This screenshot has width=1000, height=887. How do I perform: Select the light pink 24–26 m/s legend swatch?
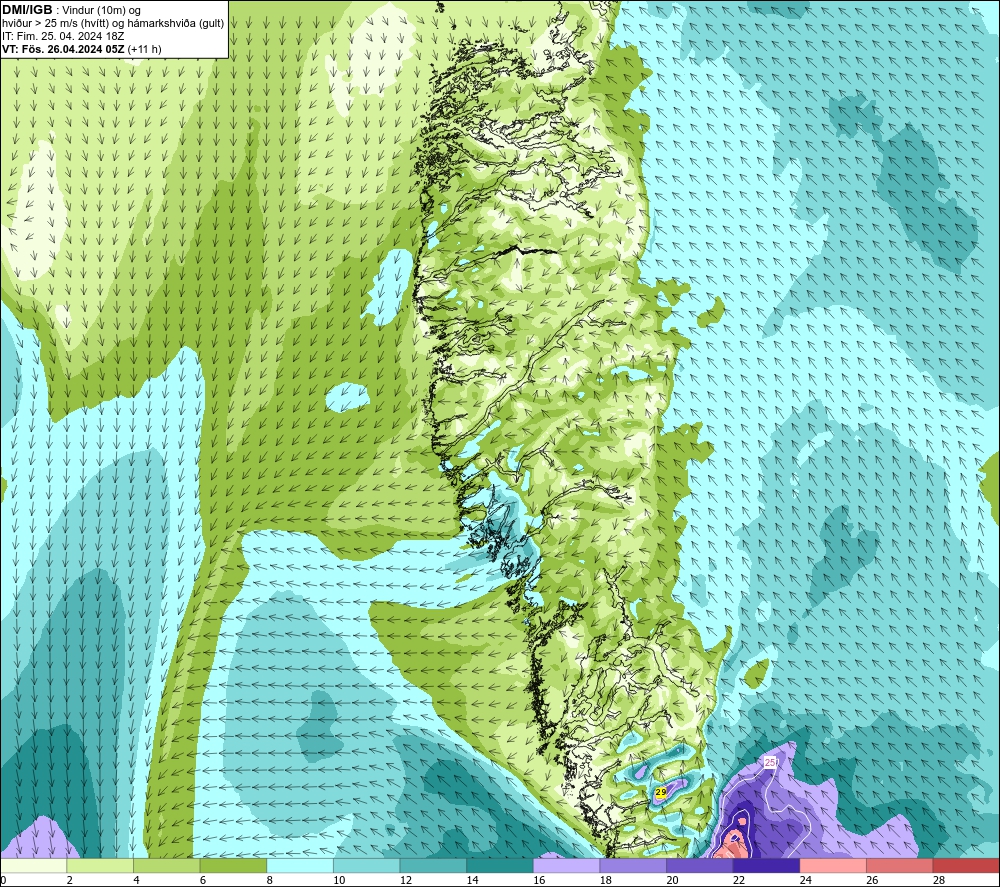[x=833, y=865]
